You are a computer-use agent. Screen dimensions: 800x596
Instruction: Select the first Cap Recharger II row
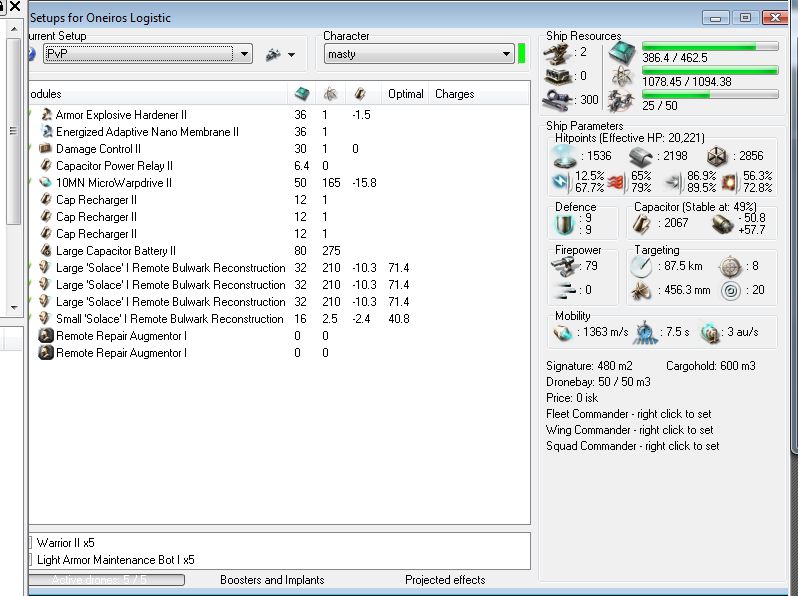click(x=279, y=200)
